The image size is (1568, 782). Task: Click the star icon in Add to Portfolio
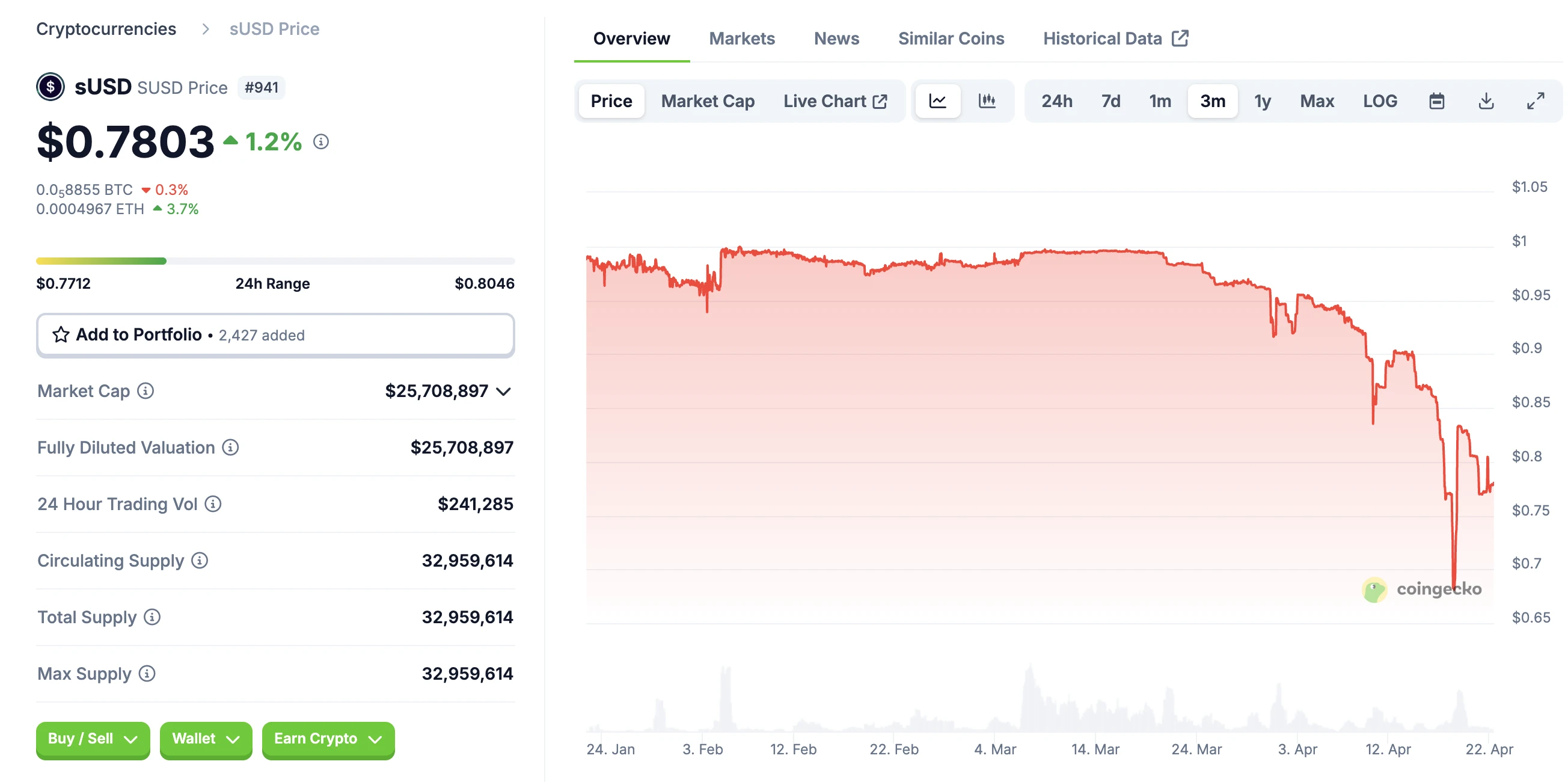61,334
